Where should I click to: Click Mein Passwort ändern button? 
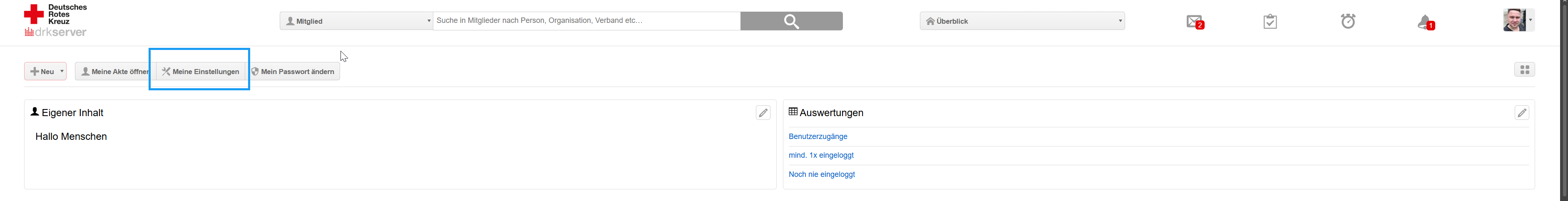pyautogui.click(x=293, y=72)
